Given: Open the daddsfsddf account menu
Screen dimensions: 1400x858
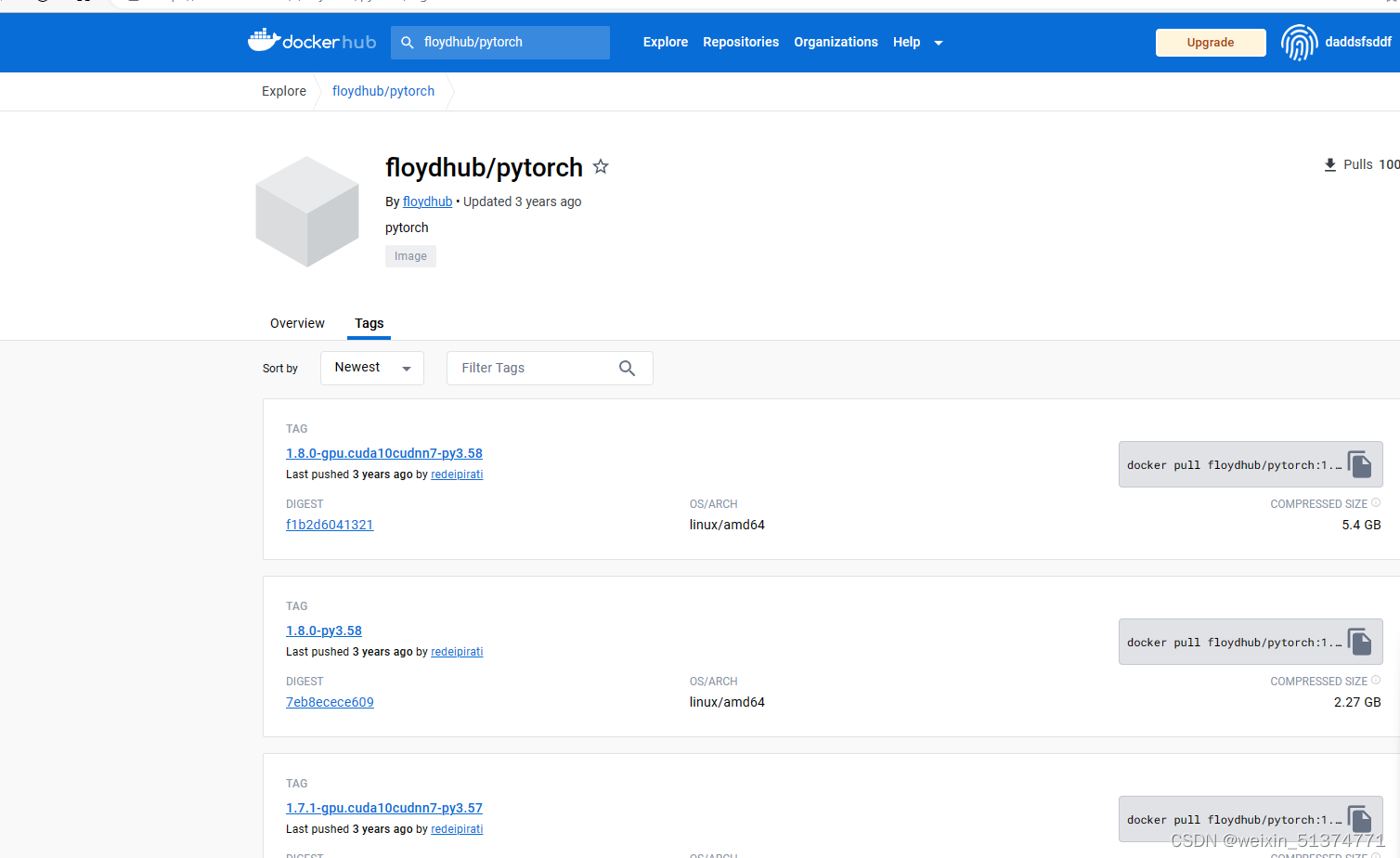Looking at the screenshot, I should coord(1358,42).
